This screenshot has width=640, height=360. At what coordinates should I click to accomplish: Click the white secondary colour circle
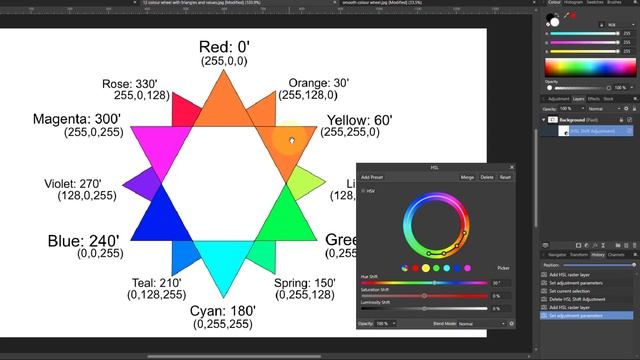pyautogui.click(x=555, y=22)
